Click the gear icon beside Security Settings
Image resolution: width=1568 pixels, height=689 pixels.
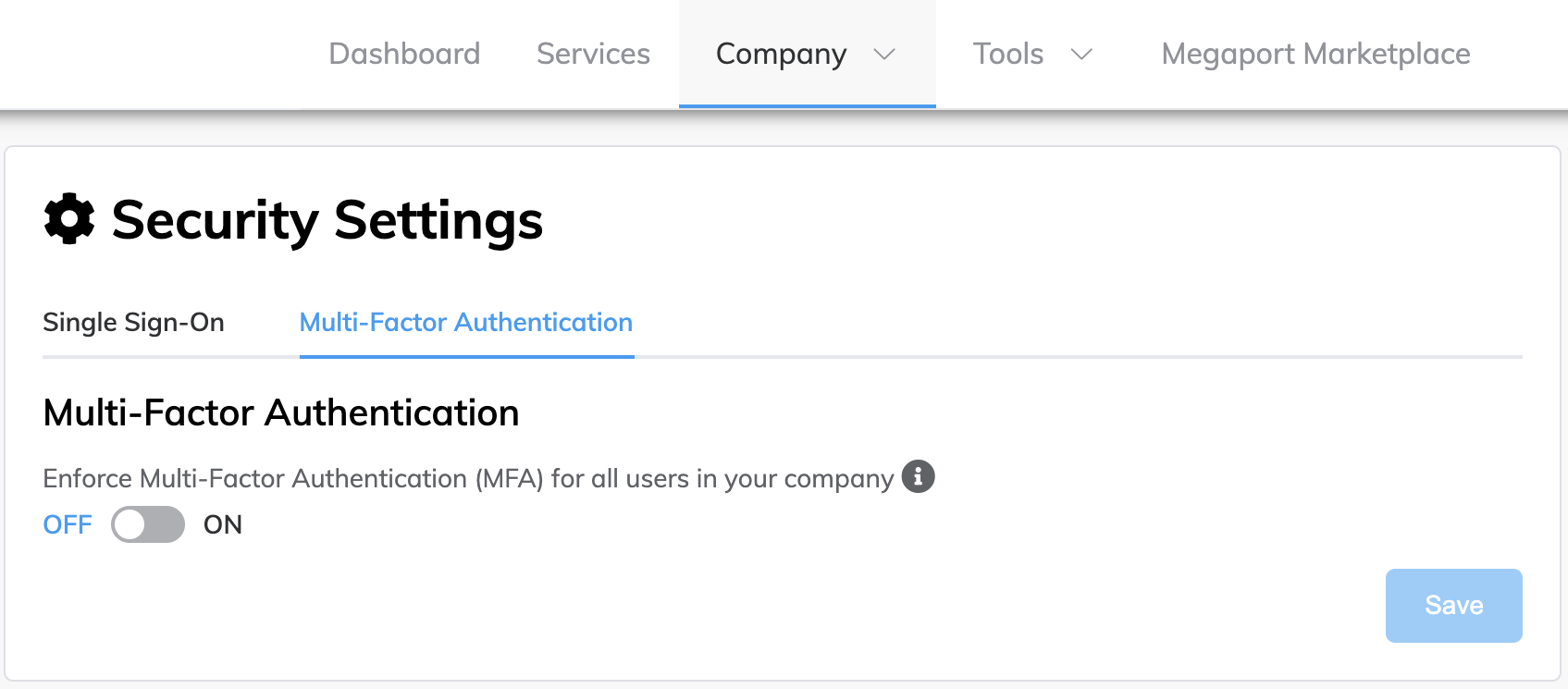tap(69, 219)
